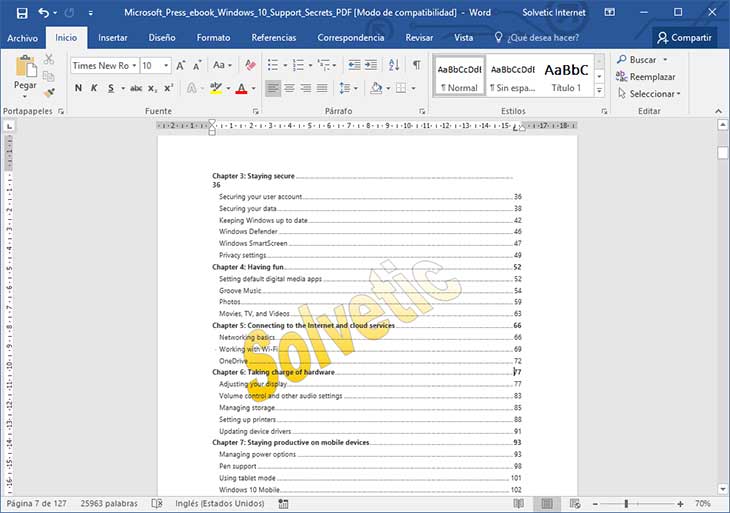The image size is (730, 513).
Task: Switch to Print Layout view icon
Action: click(547, 504)
